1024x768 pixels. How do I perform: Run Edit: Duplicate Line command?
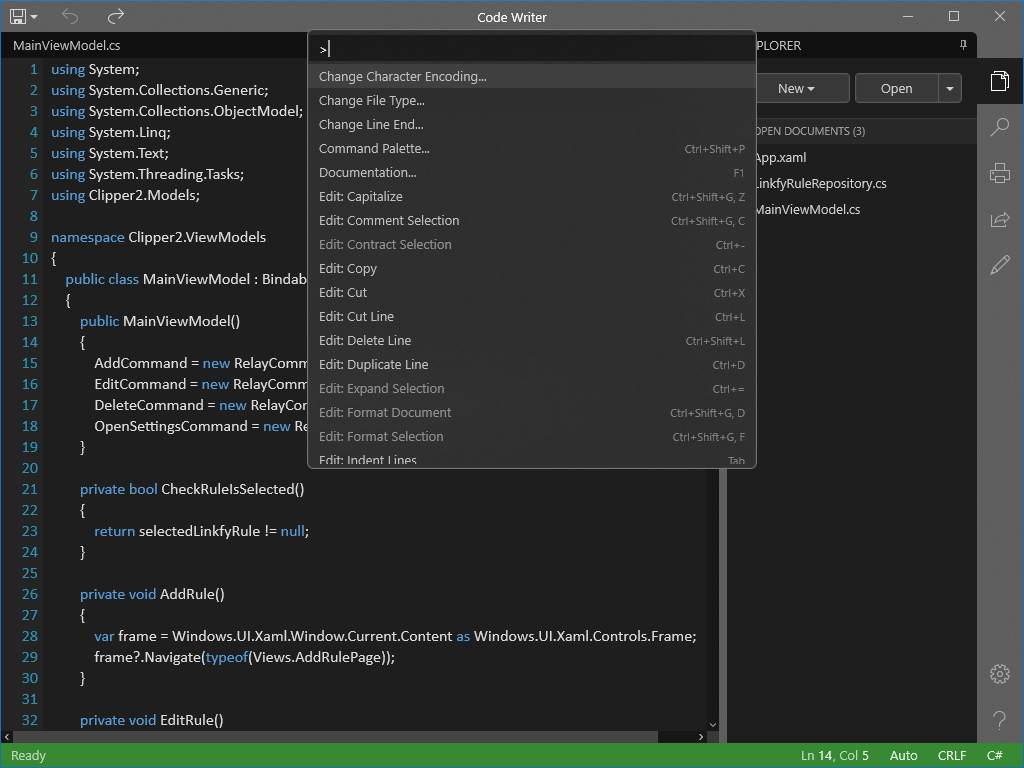[x=532, y=364]
